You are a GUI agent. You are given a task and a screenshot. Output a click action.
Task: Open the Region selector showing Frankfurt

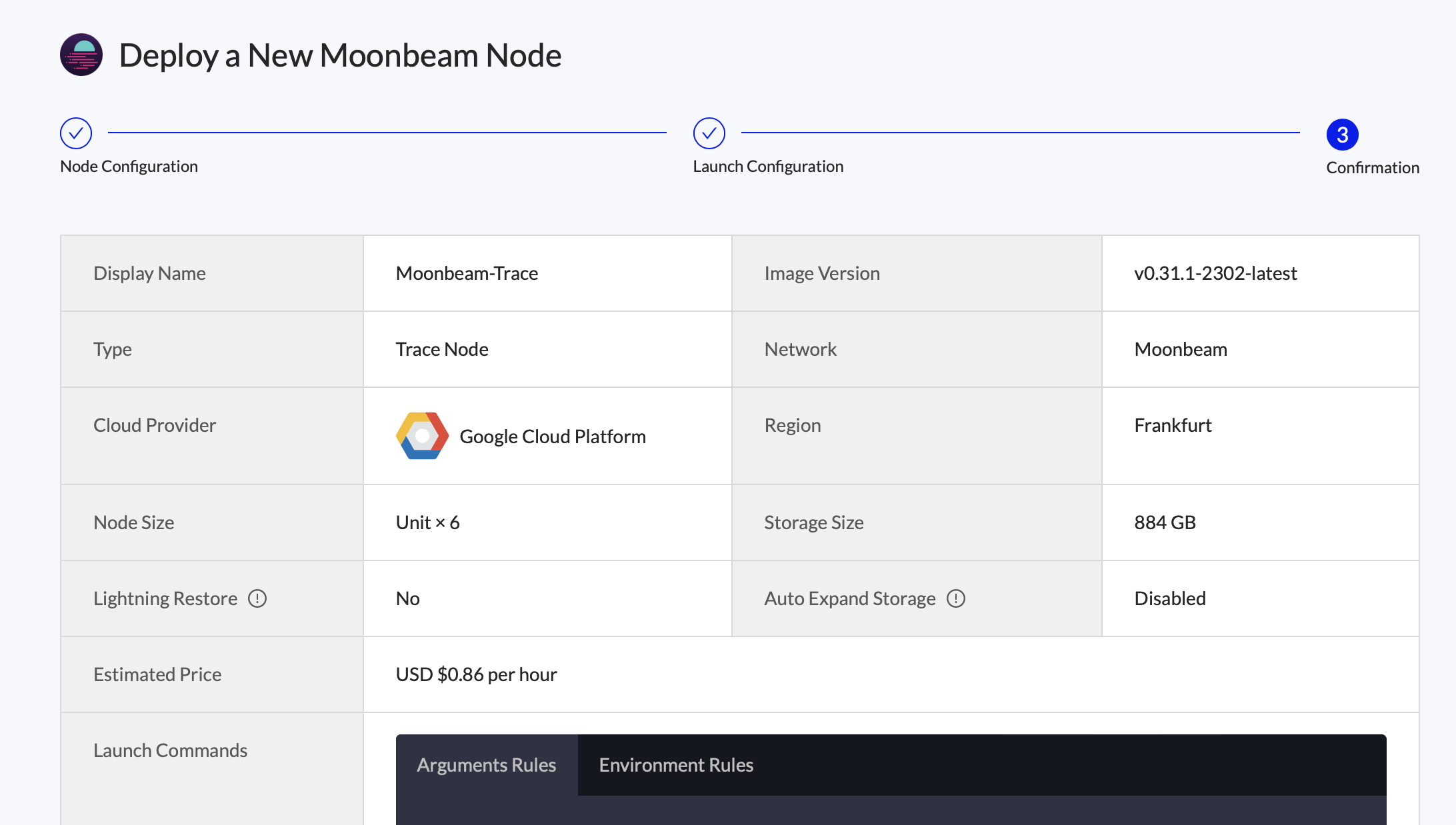point(1173,425)
